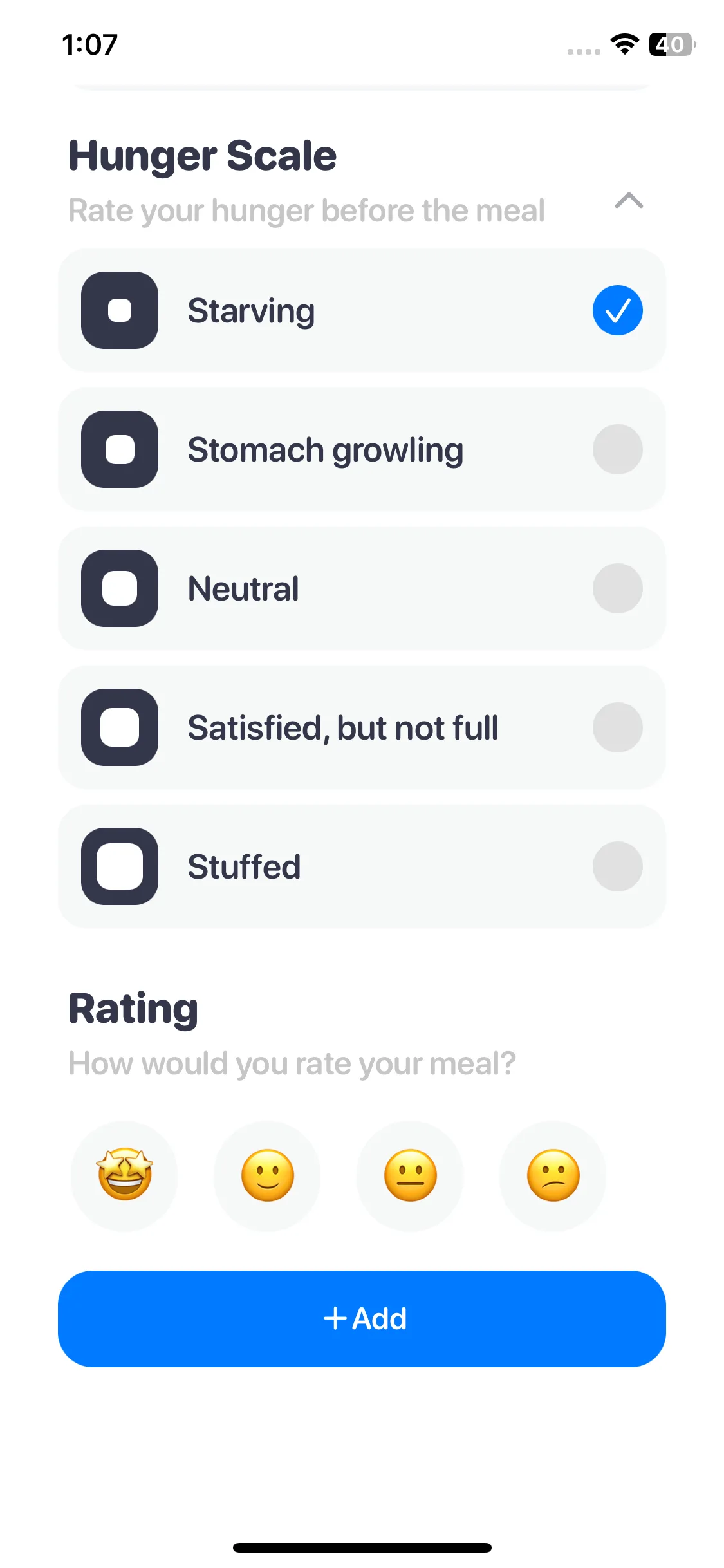
Task: Select the Stomach growling radio button
Action: coord(617,449)
